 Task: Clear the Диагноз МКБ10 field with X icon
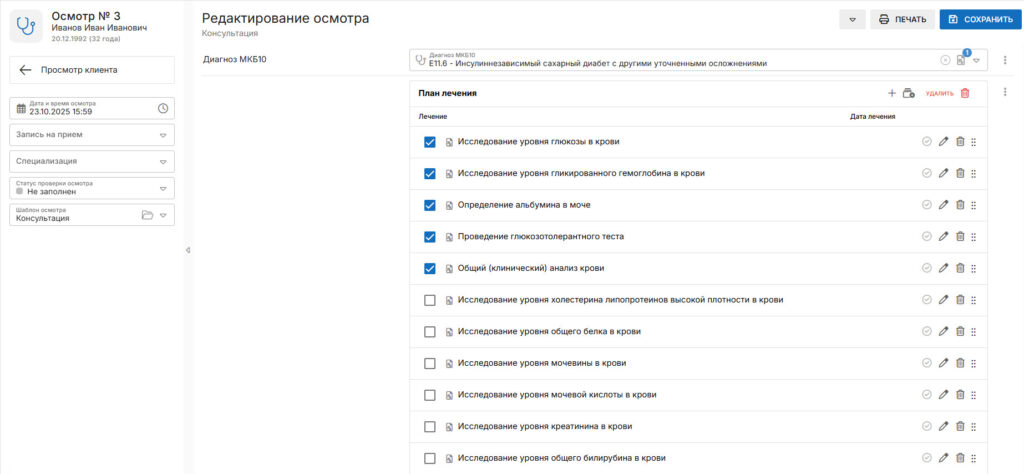click(x=945, y=60)
